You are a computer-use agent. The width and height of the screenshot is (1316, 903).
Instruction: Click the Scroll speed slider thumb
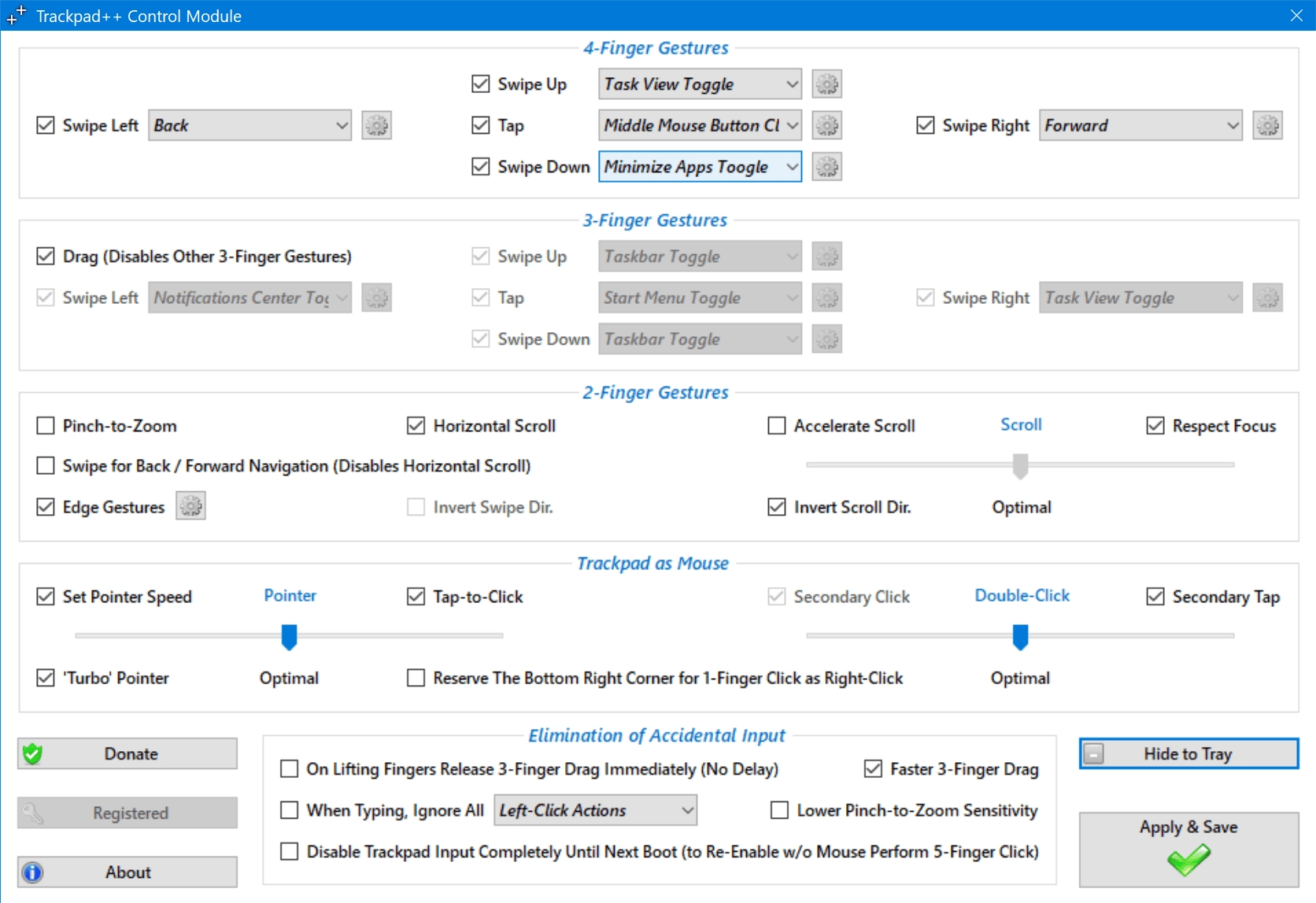pos(1020,466)
